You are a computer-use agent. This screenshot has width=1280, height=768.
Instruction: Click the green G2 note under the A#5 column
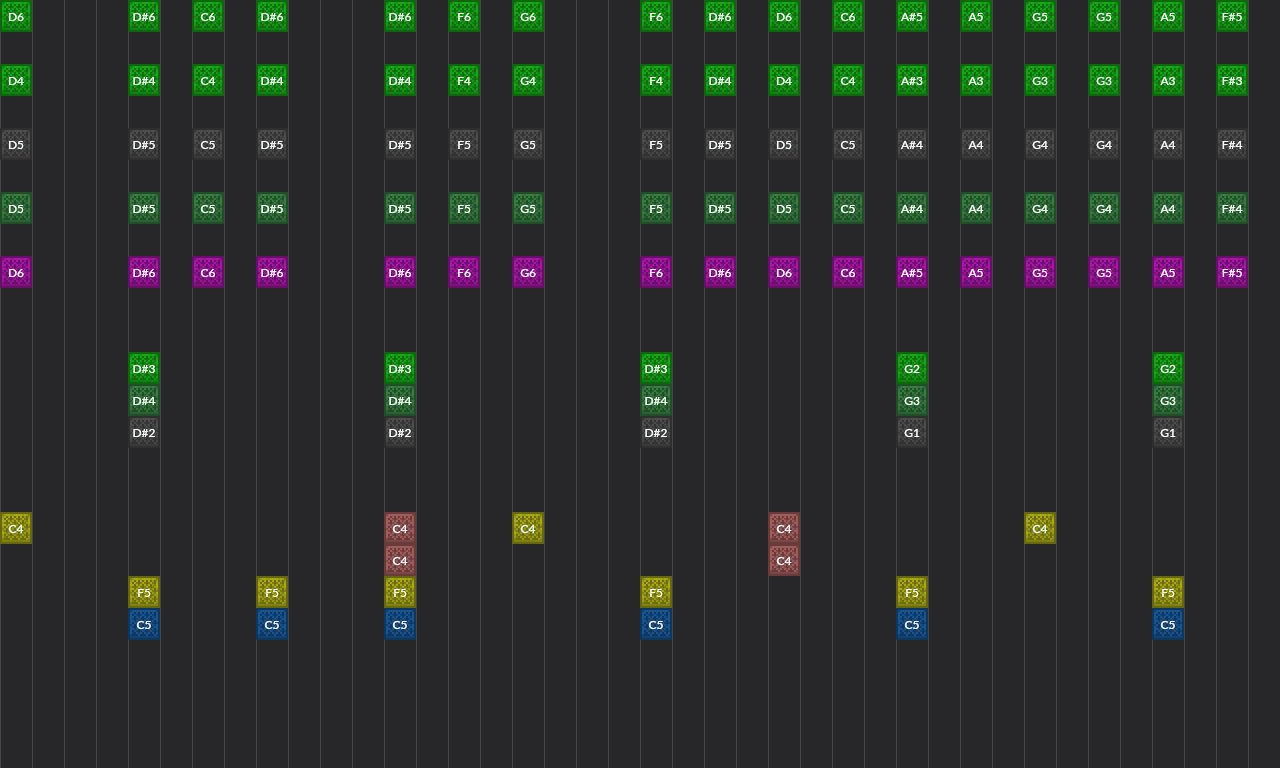point(911,369)
